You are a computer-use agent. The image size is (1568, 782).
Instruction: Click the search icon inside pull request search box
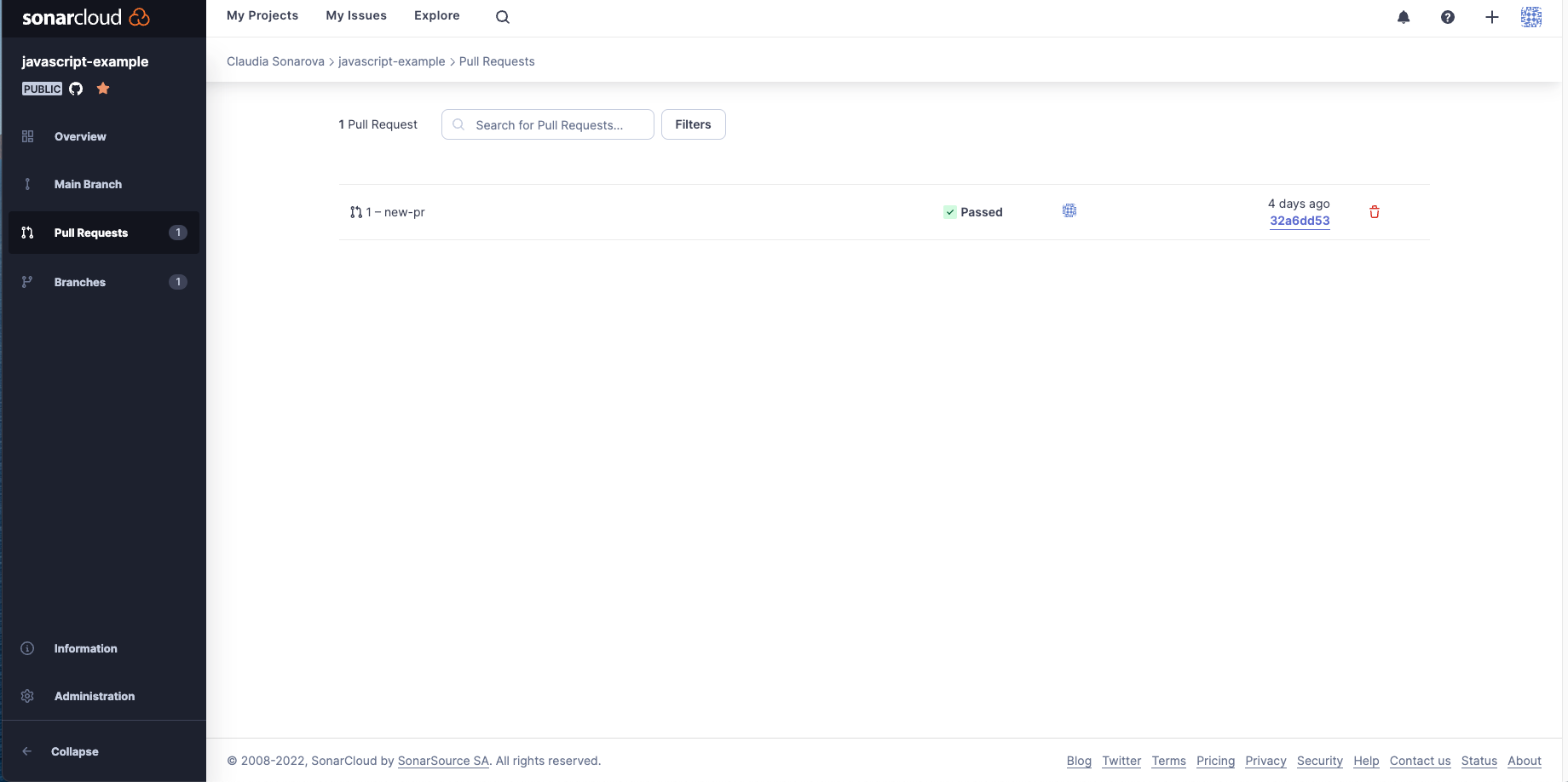[458, 124]
